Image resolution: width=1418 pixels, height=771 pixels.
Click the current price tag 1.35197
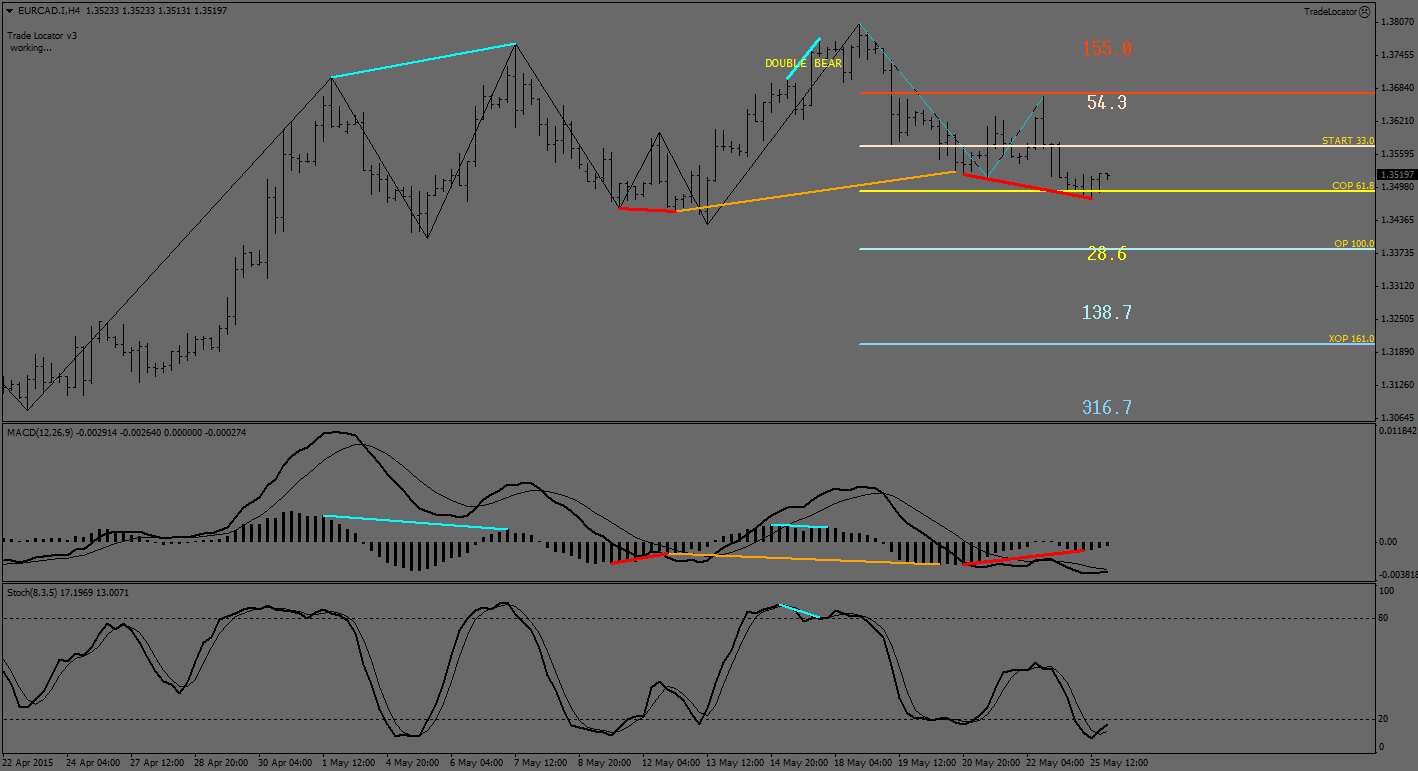point(1396,174)
